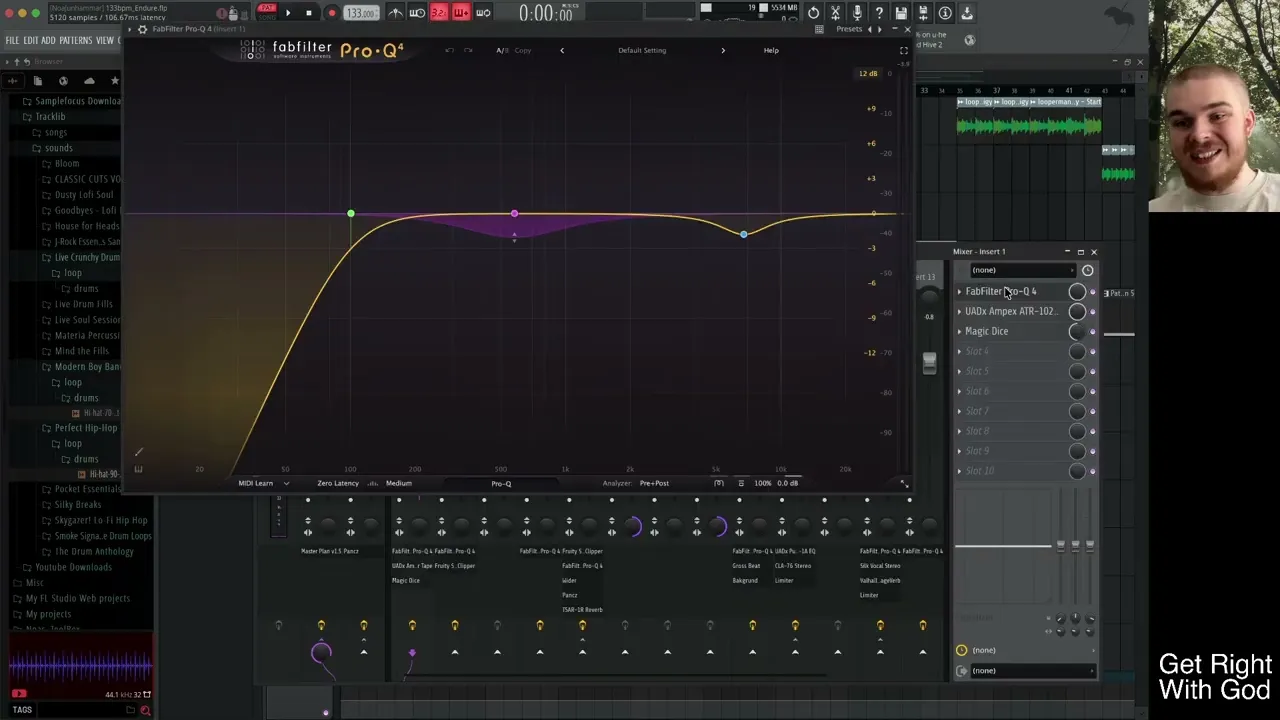Open the Pre+Post analyzer setting
Viewport: 1280px width, 720px height.
(x=654, y=483)
